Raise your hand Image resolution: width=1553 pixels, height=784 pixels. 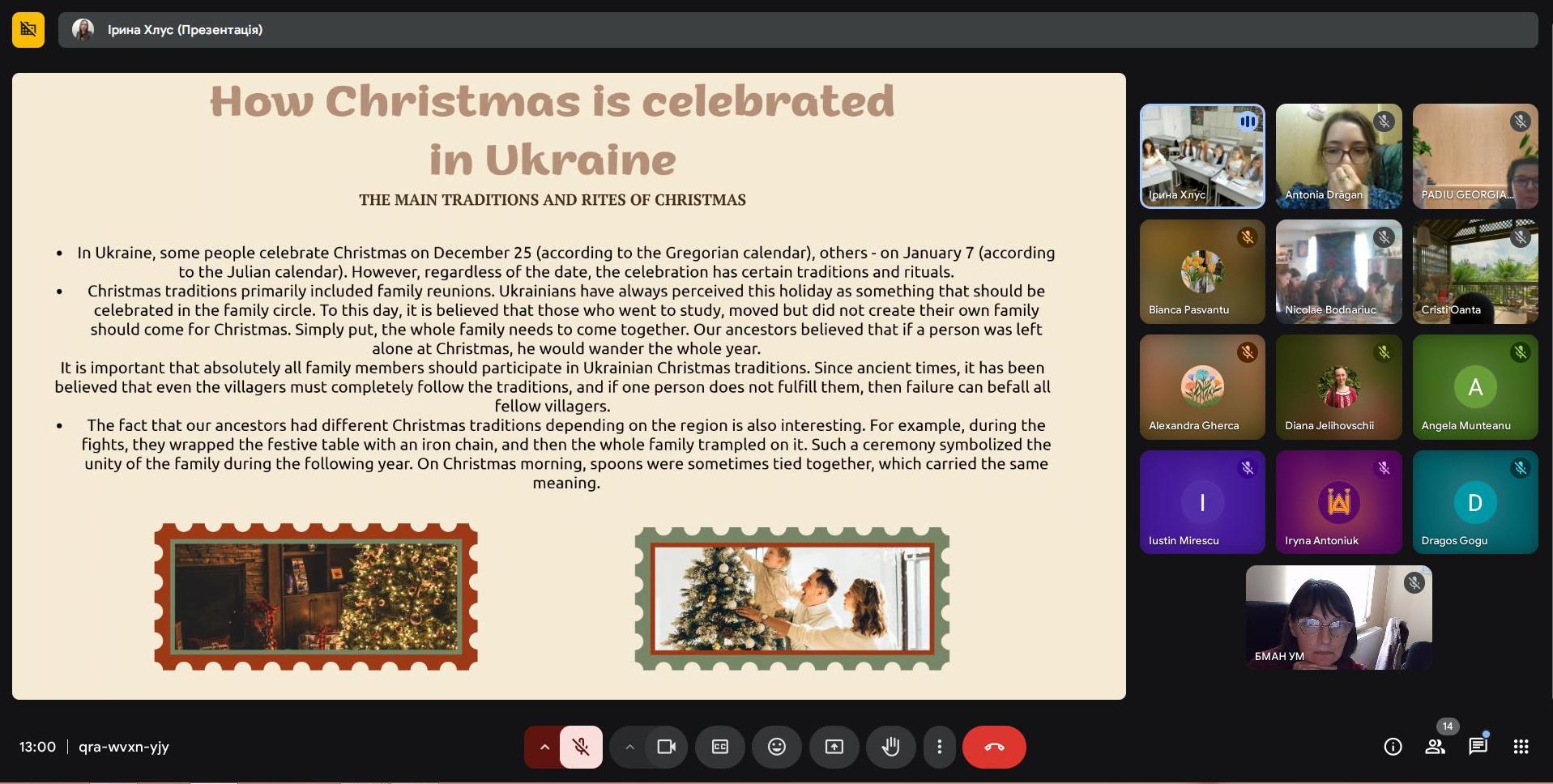pyautogui.click(x=890, y=747)
